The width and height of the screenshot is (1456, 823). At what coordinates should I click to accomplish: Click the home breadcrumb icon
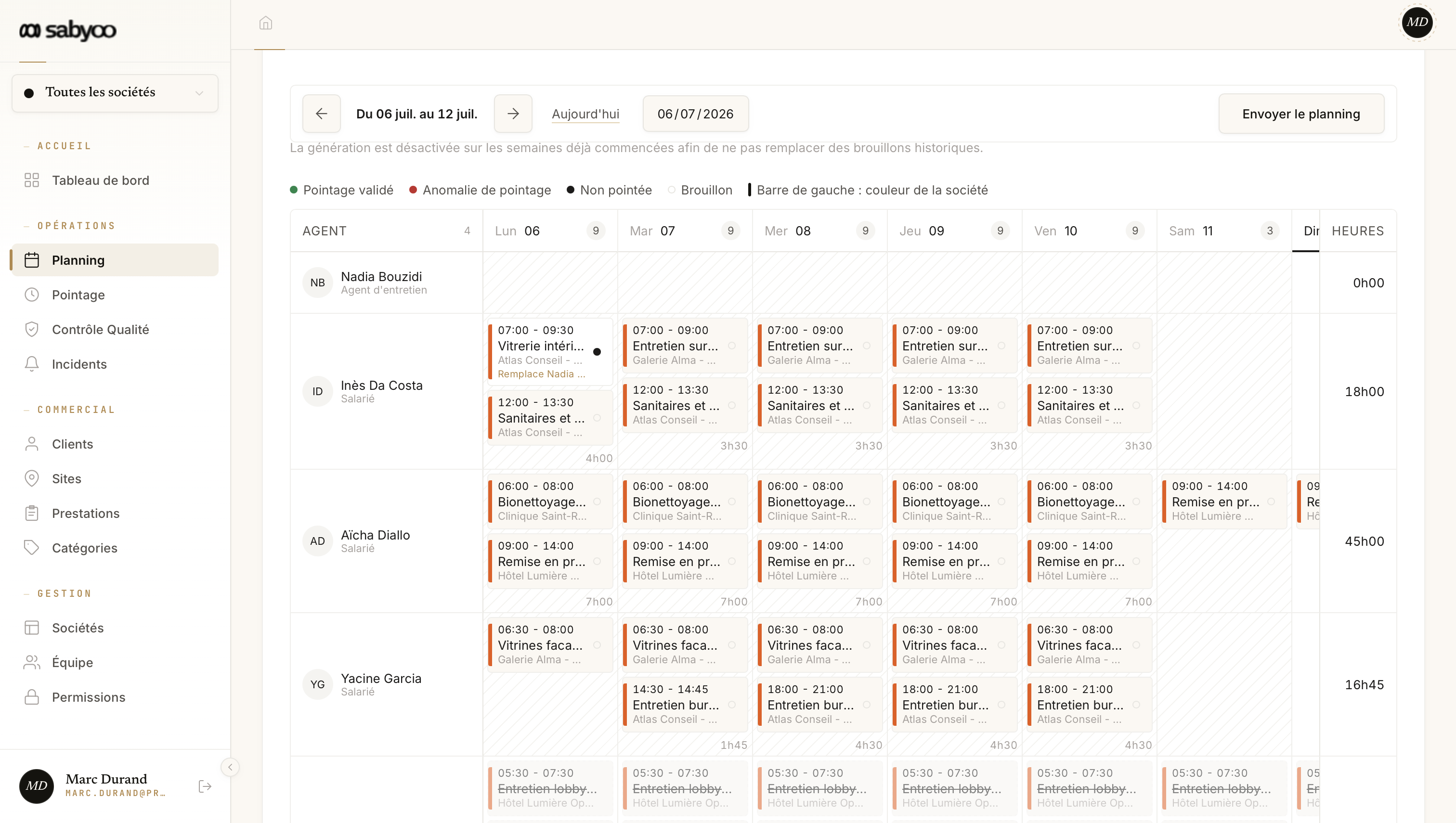click(x=266, y=23)
